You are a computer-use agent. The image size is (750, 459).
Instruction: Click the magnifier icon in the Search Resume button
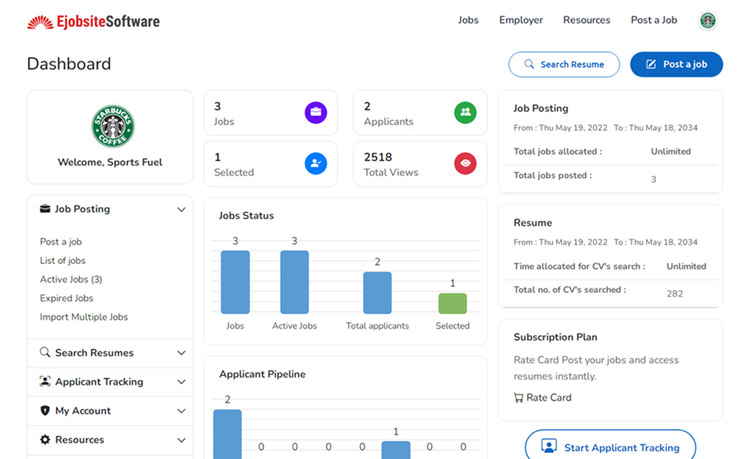(529, 64)
